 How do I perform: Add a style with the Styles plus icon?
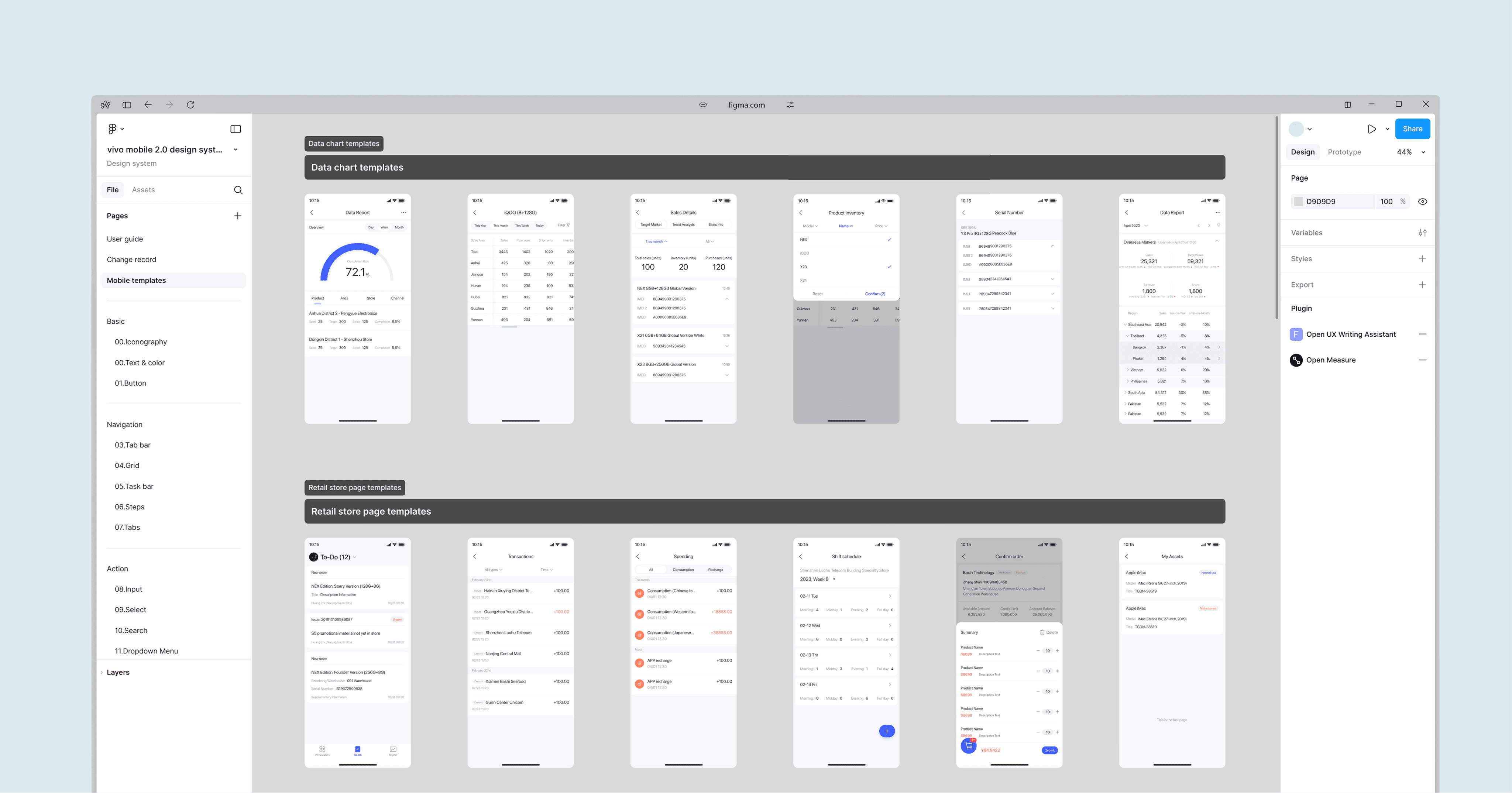click(x=1422, y=259)
